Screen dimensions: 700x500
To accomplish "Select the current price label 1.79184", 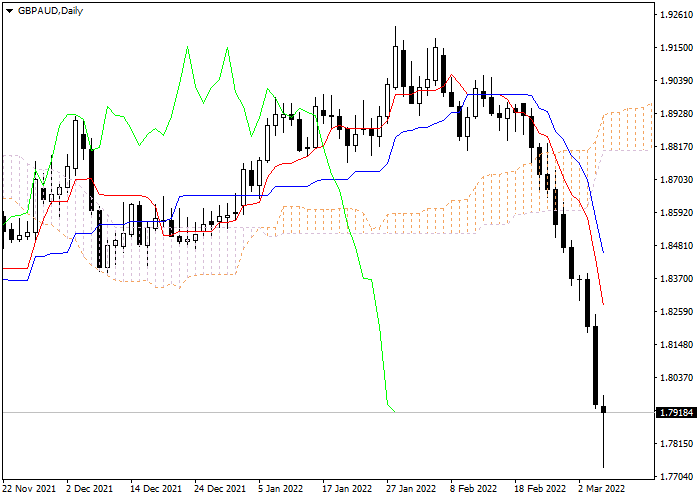I will (677, 412).
